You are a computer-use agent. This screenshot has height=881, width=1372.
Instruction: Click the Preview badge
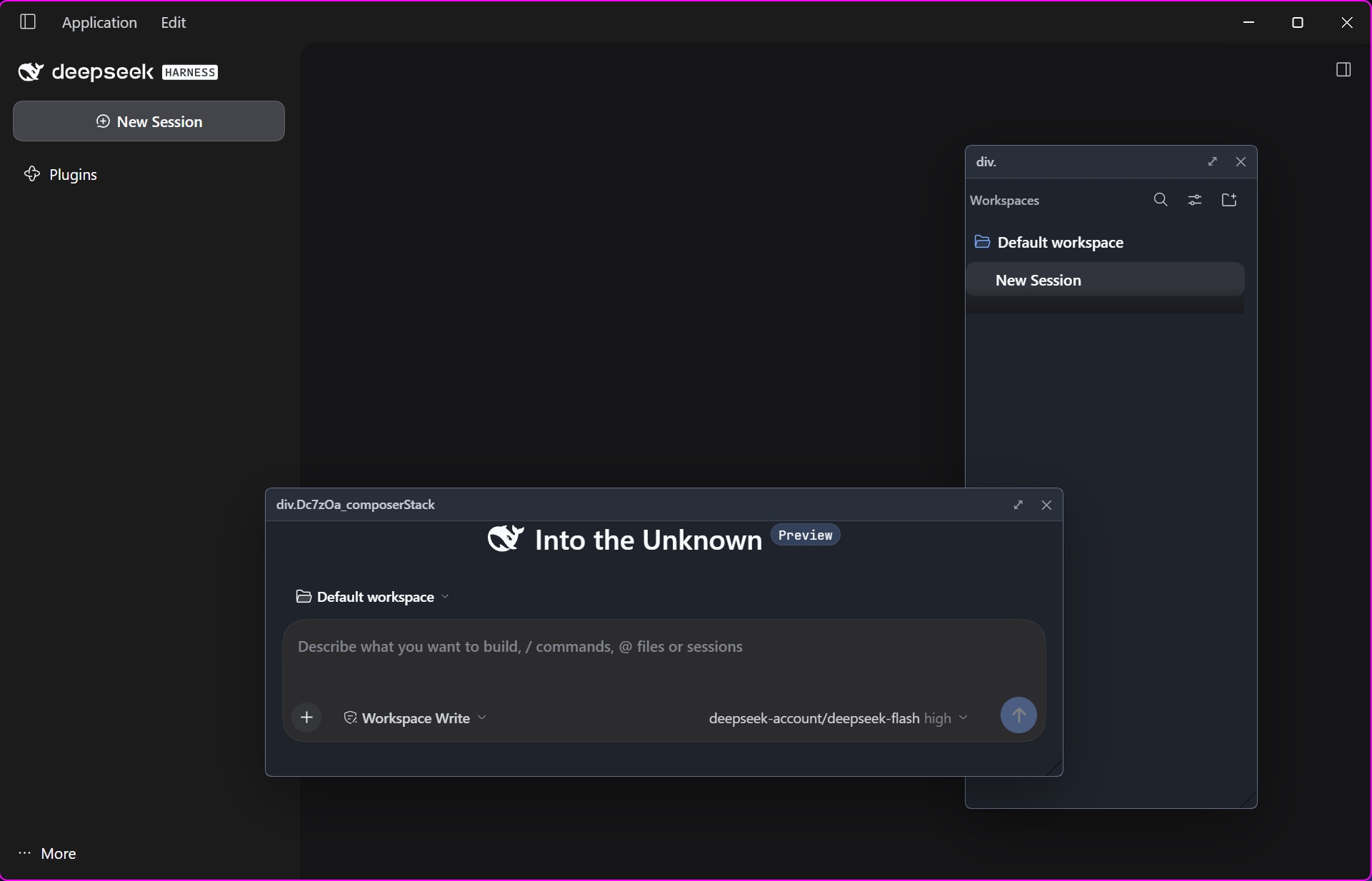[x=805, y=535]
